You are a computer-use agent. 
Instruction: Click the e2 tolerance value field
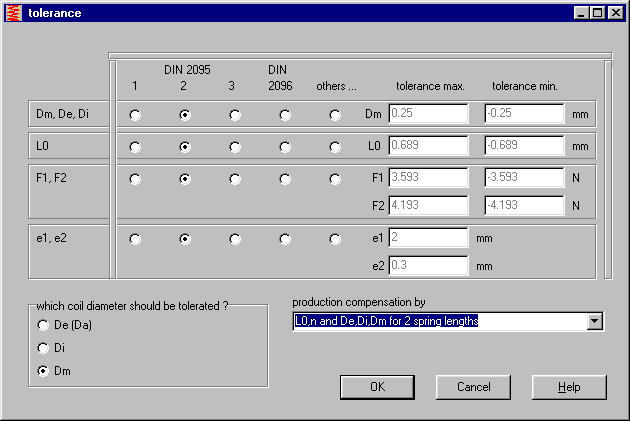pos(428,266)
